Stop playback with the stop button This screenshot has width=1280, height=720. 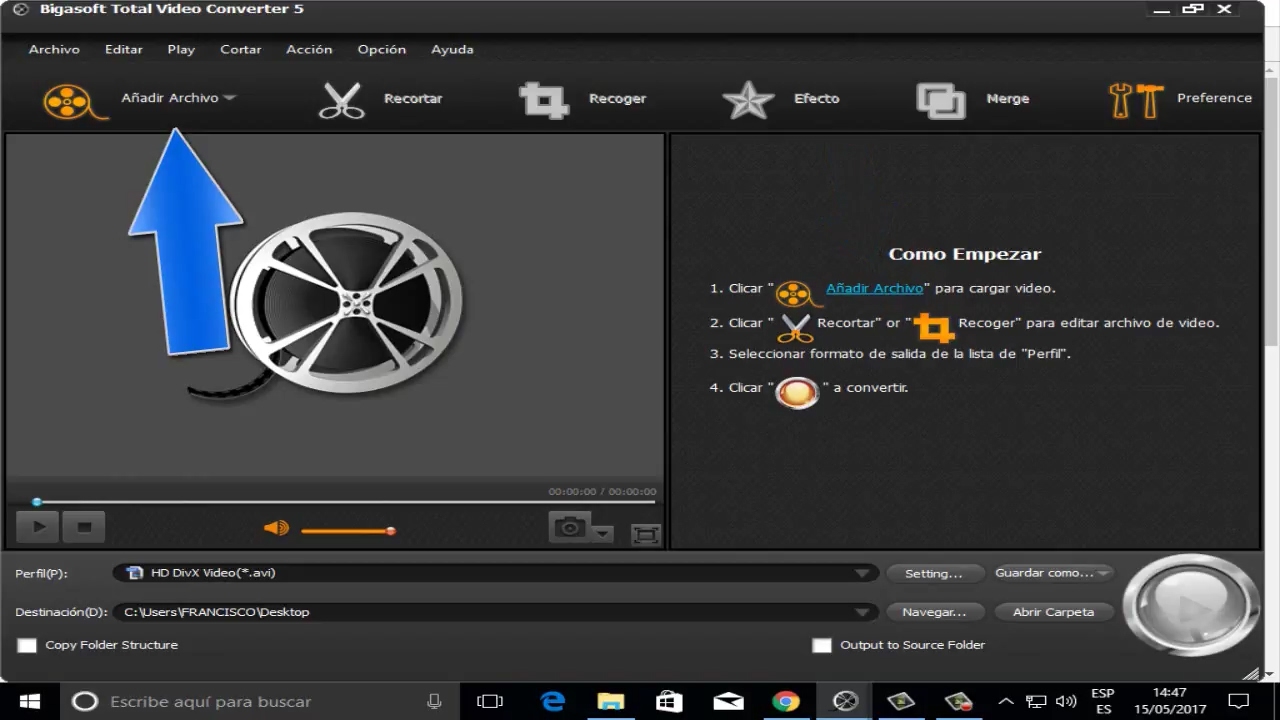pyautogui.click(x=84, y=526)
